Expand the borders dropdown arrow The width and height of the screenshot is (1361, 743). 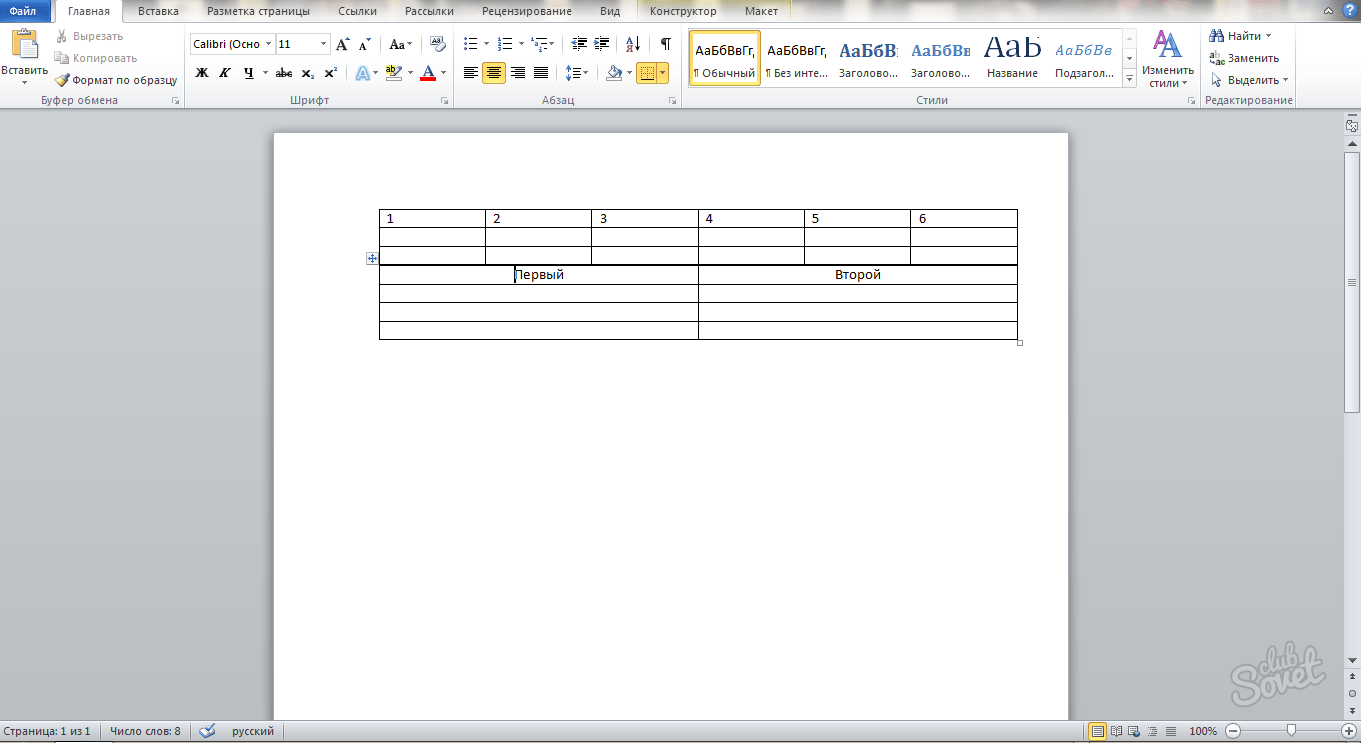(662, 73)
